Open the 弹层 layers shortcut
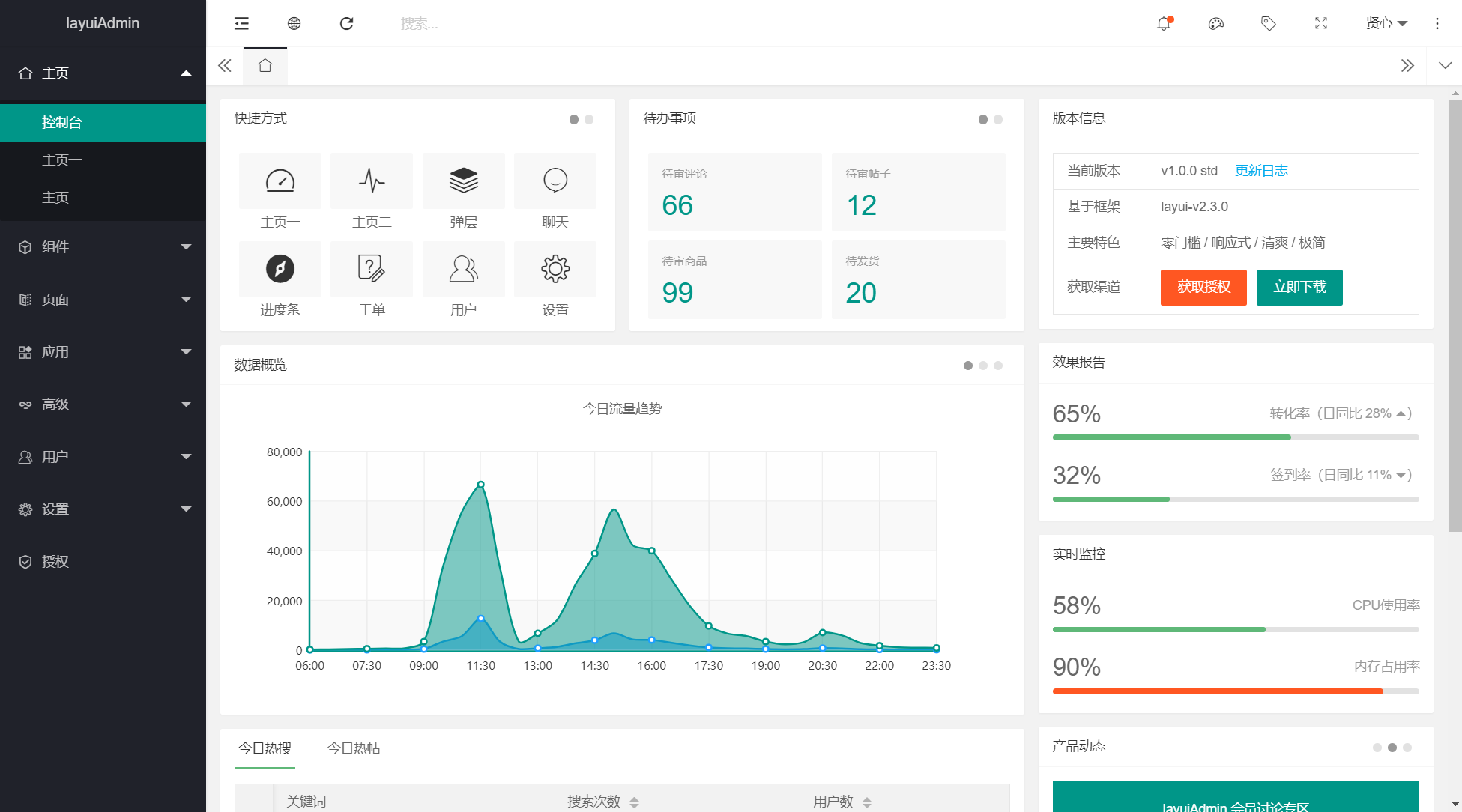 coord(463,181)
